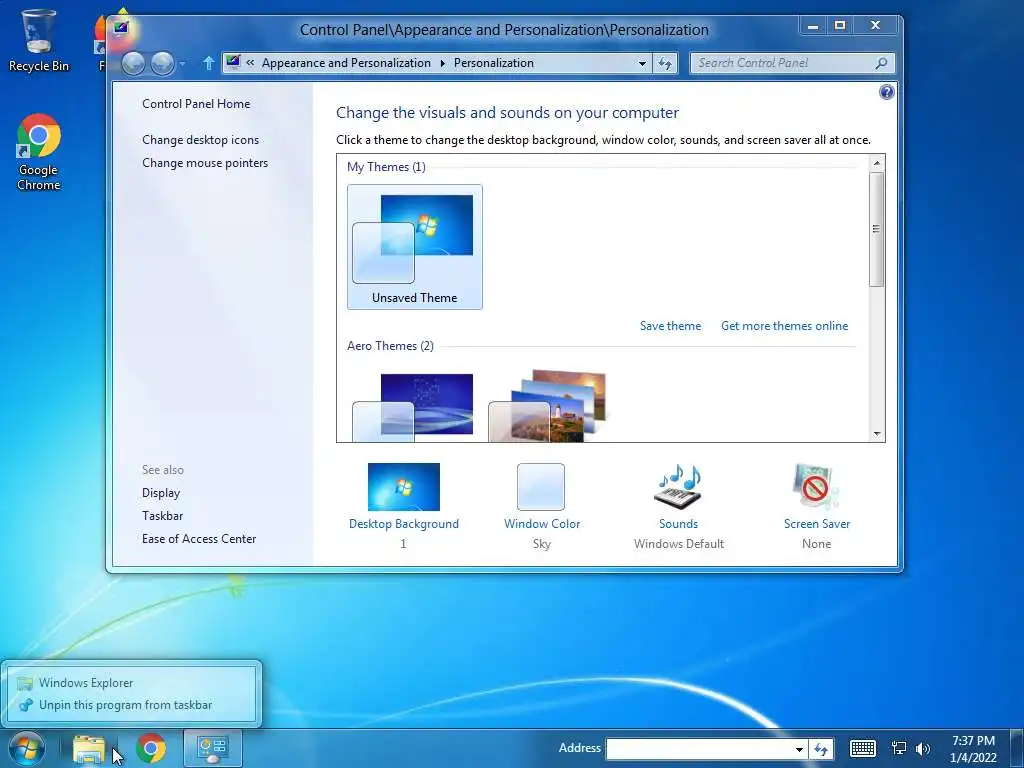This screenshot has width=1024, height=768.
Task: Select the first Aero theme thumbnail
Action: [413, 406]
